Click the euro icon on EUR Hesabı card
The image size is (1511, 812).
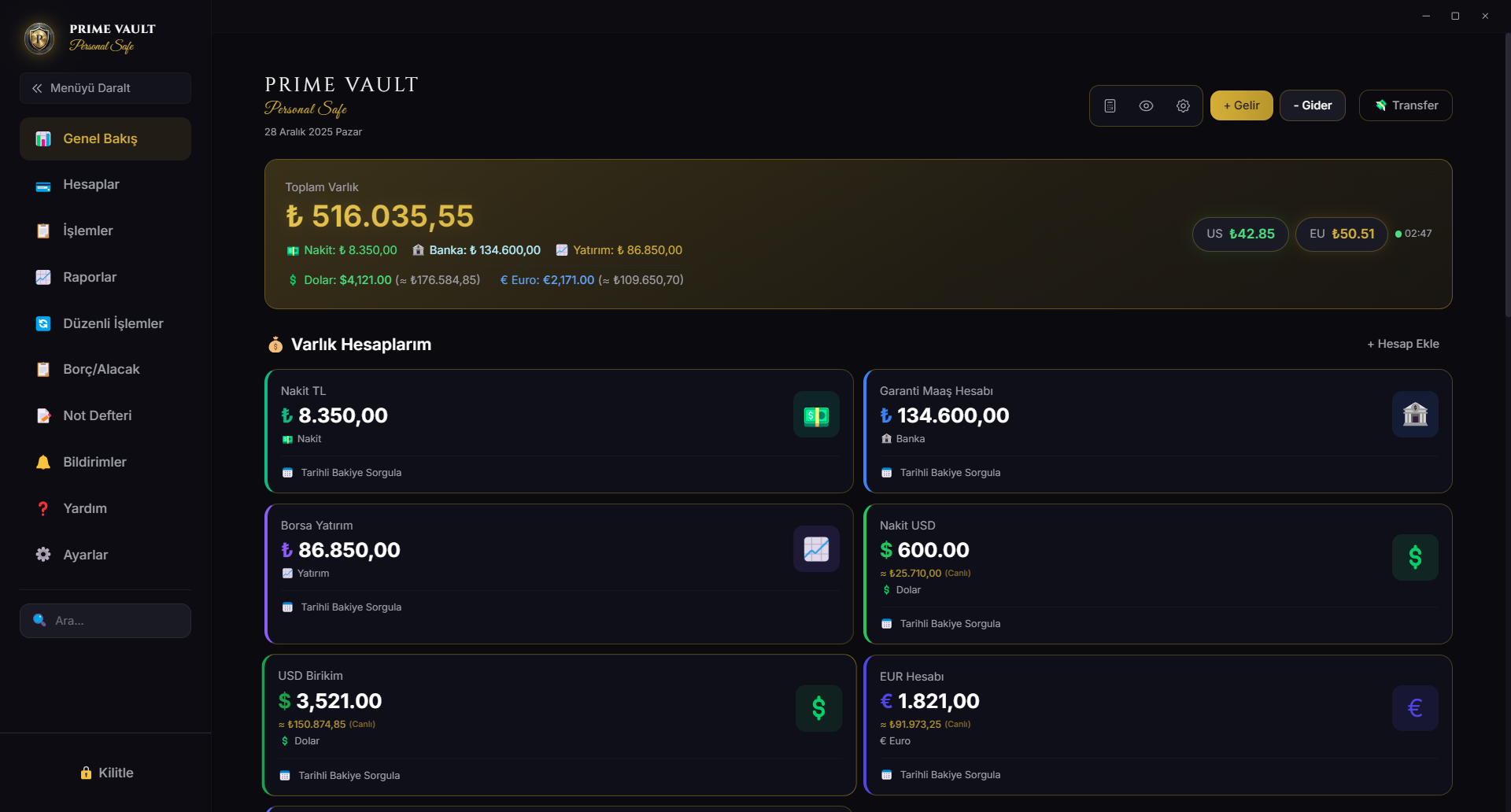pos(1414,708)
